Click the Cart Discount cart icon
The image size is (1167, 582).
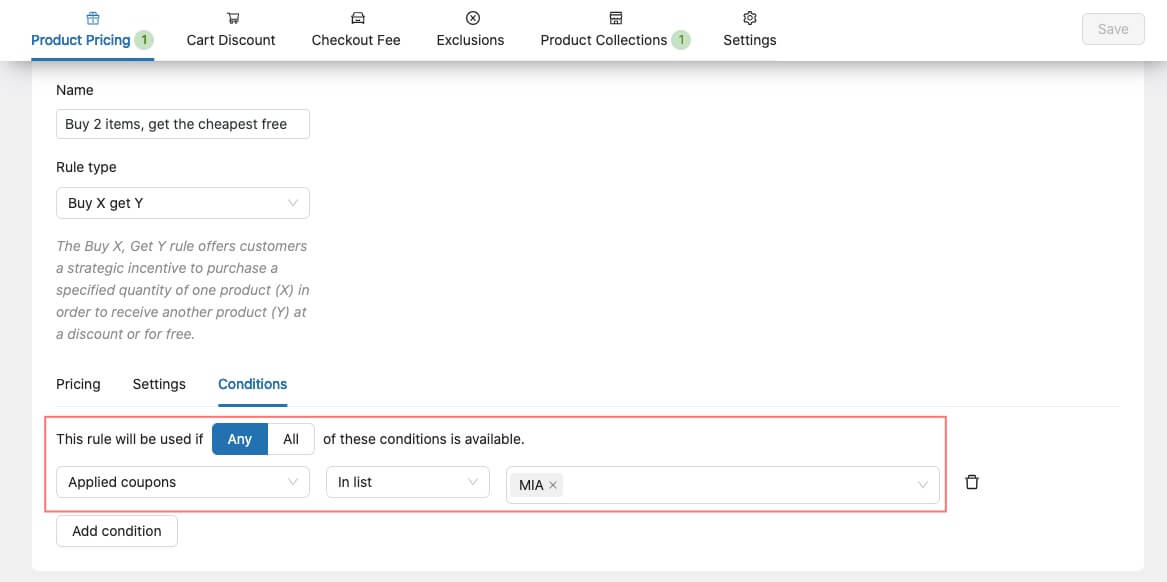(x=232, y=18)
